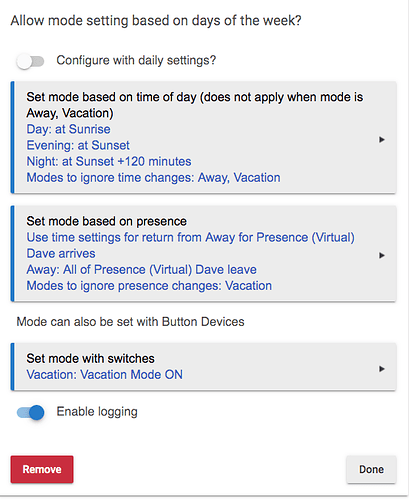Click the Done button
The height and width of the screenshot is (500, 409).
coord(371,469)
